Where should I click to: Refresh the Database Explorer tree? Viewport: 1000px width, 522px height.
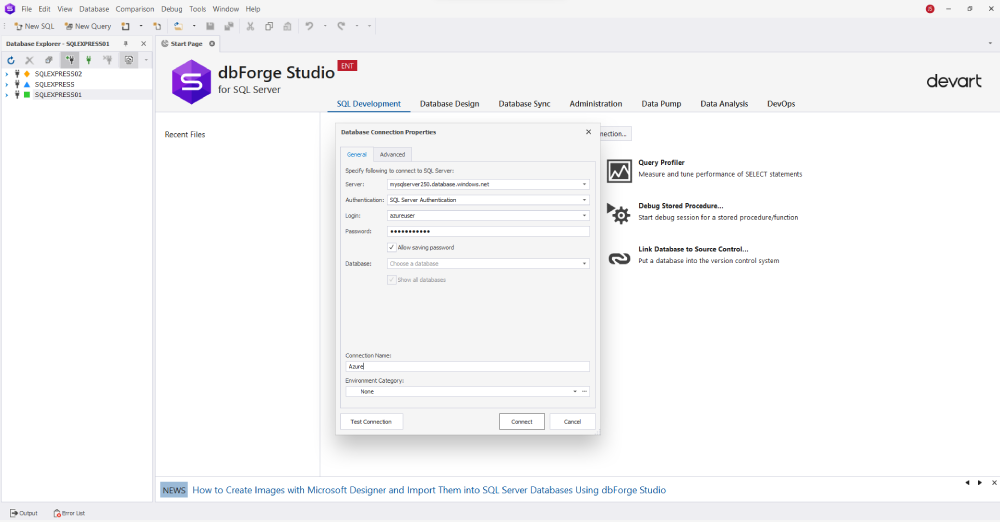tap(11, 60)
